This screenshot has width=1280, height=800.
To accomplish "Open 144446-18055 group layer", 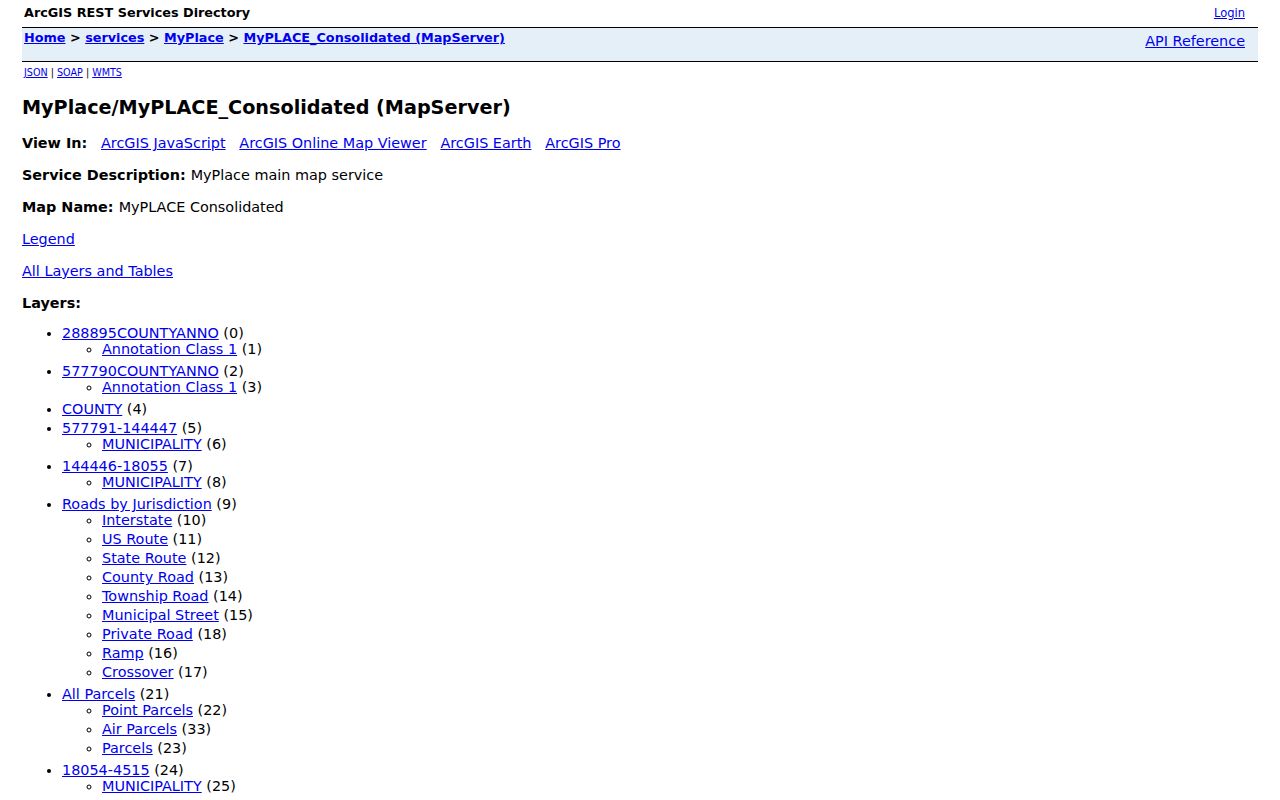I will coord(115,466).
